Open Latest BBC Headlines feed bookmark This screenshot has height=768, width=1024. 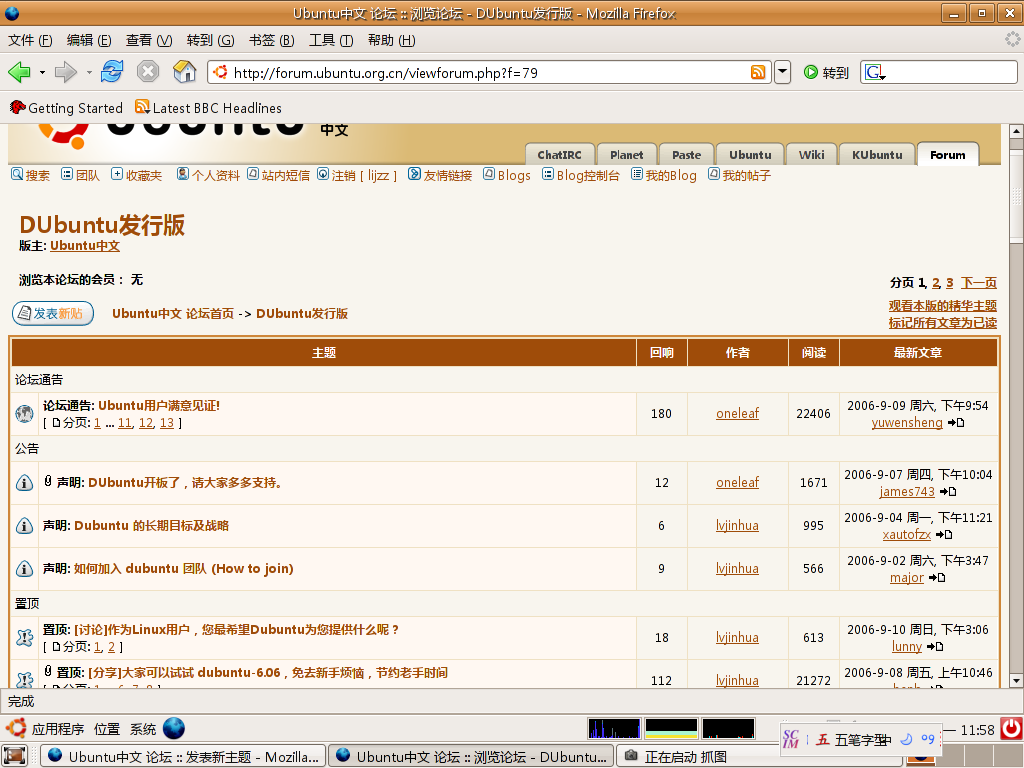[x=208, y=108]
